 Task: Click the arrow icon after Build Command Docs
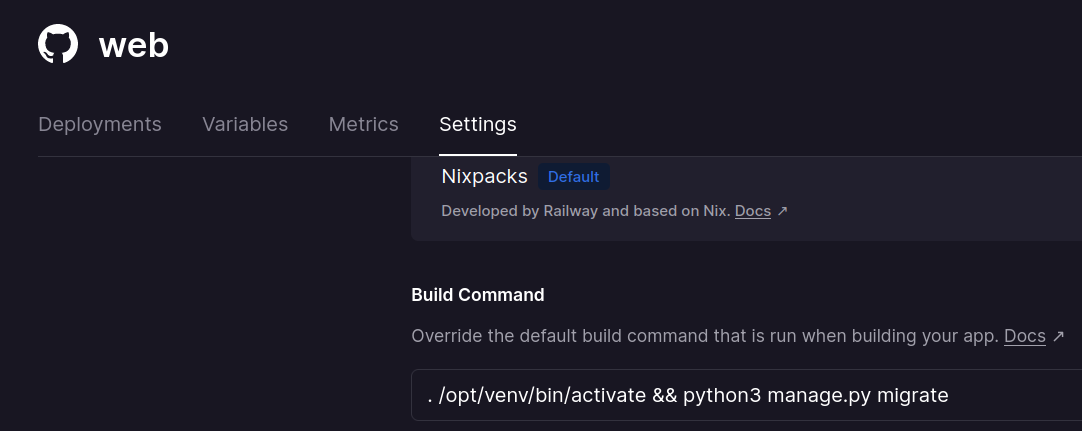click(1058, 337)
